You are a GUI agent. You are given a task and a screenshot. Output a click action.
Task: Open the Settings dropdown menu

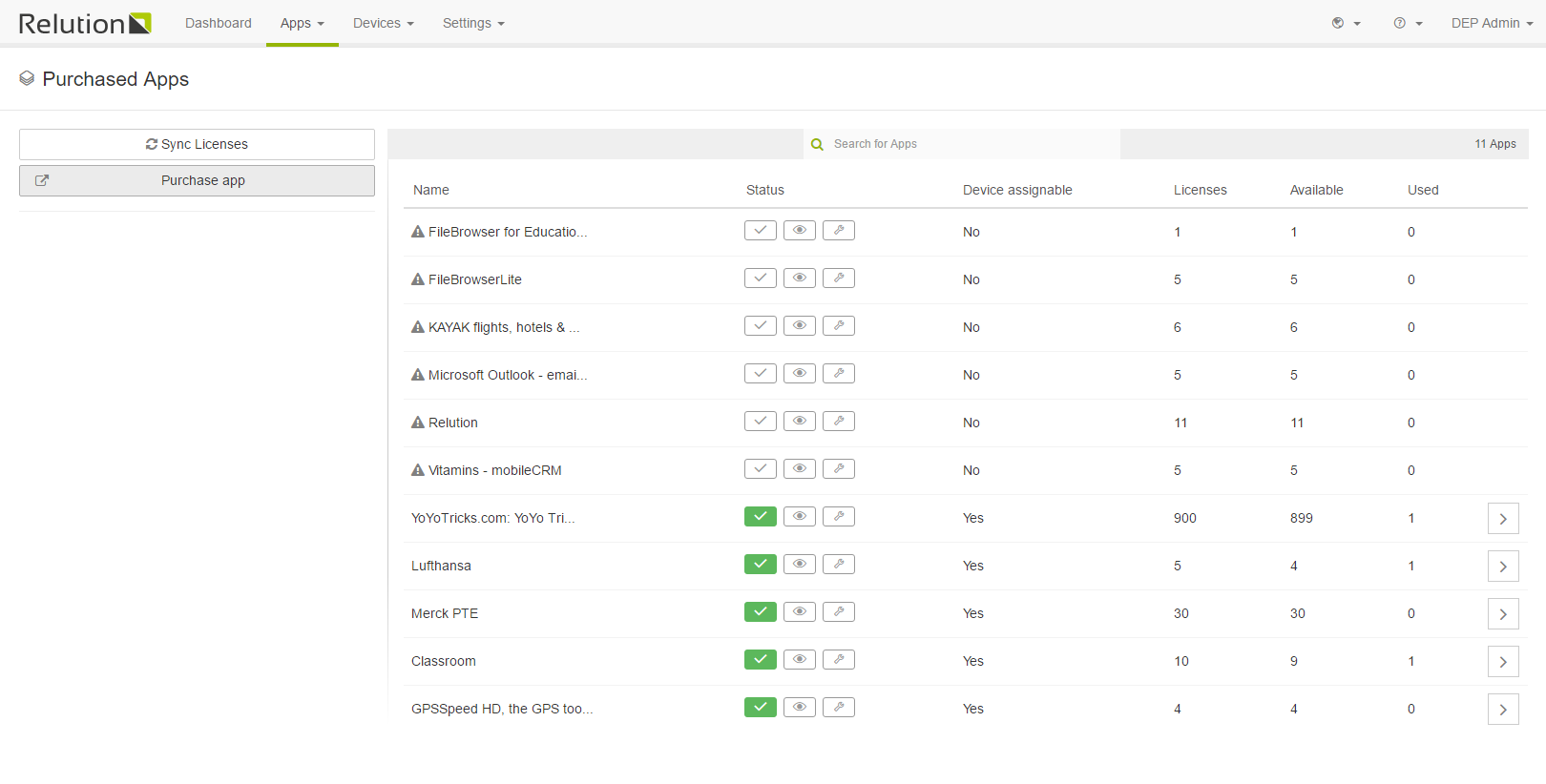(473, 23)
